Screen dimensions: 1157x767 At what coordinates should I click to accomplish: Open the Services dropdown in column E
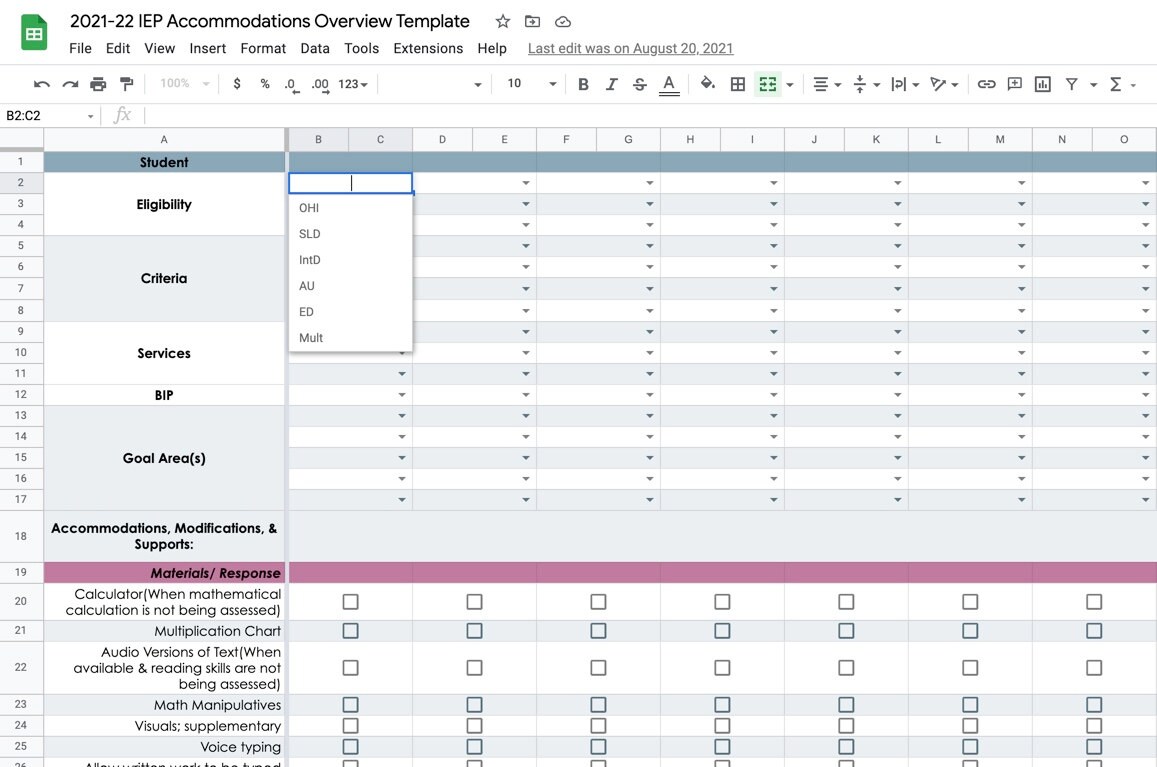point(527,352)
